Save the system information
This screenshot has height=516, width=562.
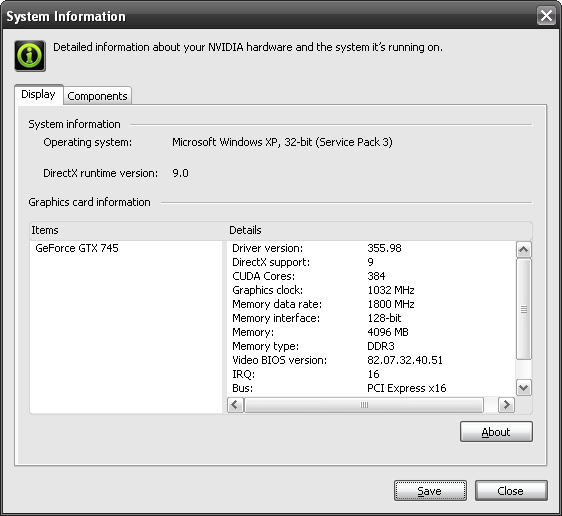coord(430,491)
